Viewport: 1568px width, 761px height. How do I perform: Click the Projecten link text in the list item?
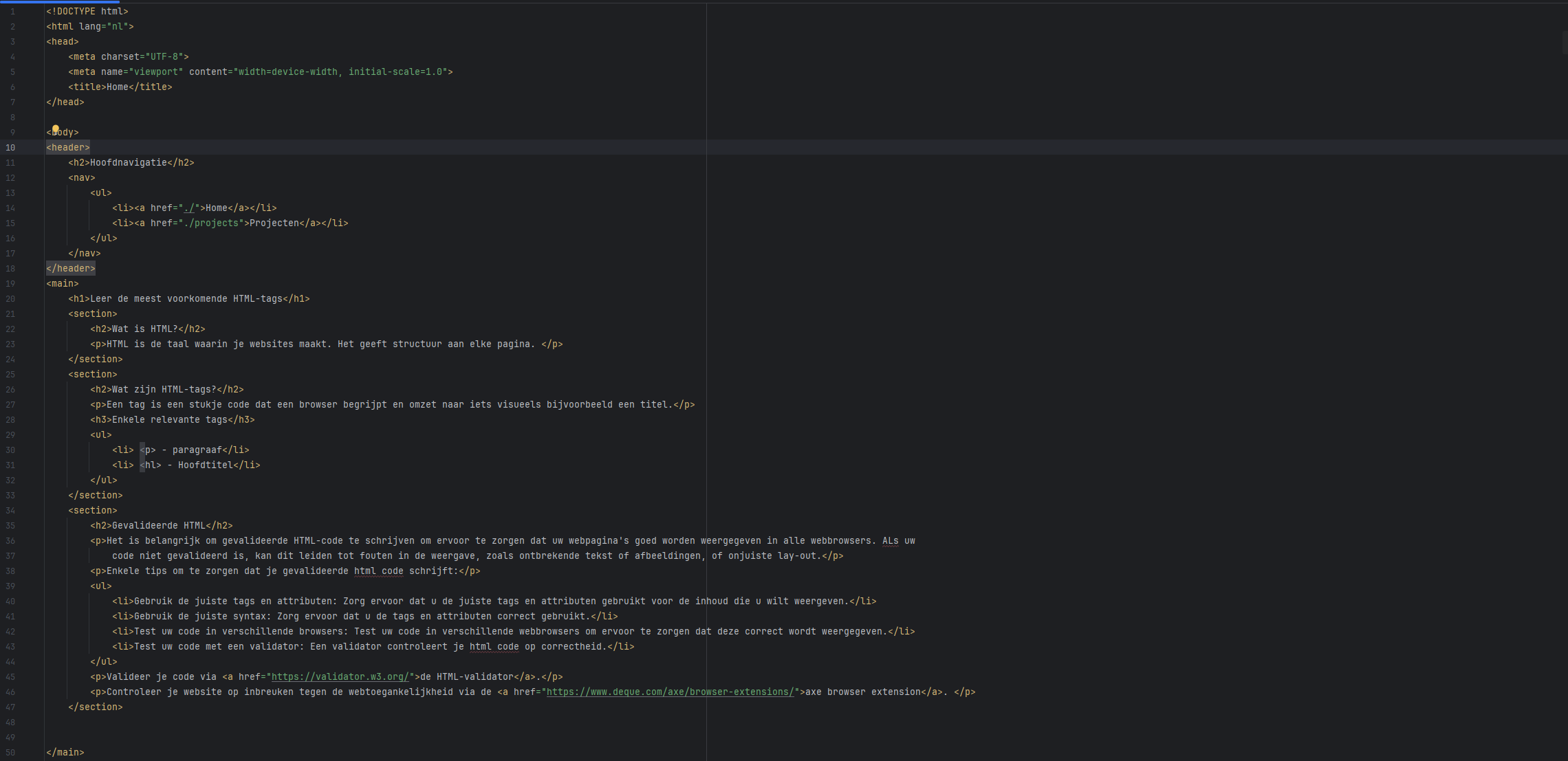click(274, 223)
